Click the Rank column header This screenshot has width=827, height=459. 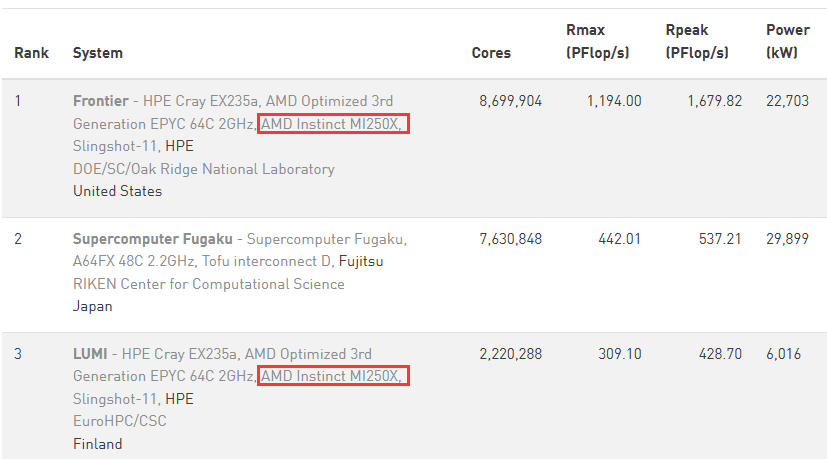[32, 53]
